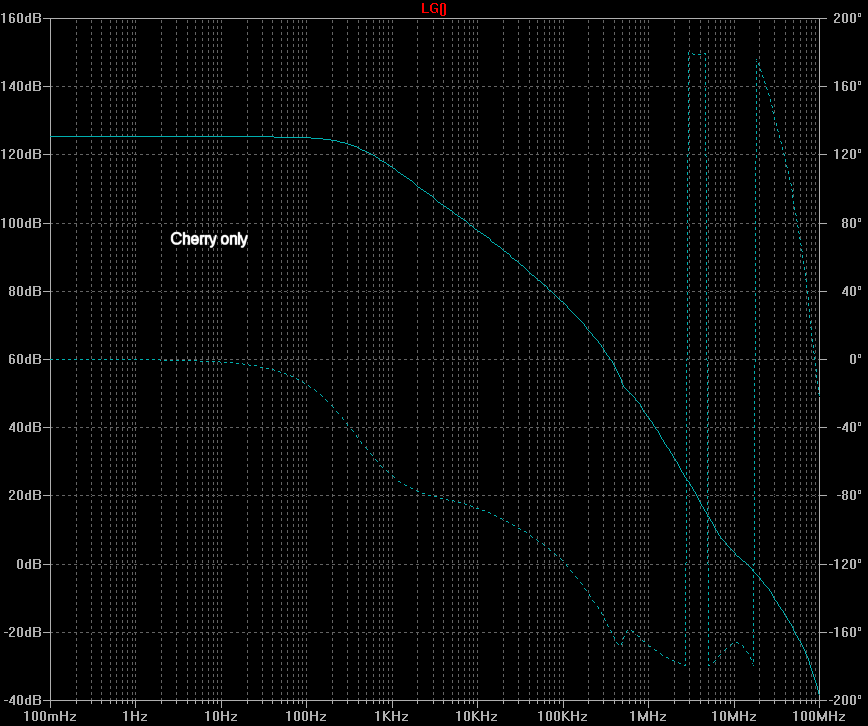868x726 pixels.
Task: Click the 160dB left axis label
Action: [x=20, y=18]
